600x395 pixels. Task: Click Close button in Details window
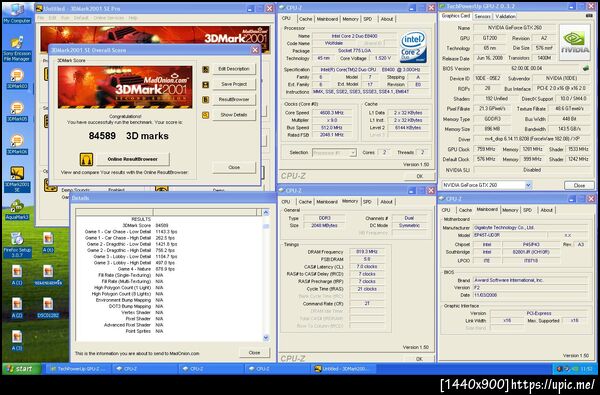click(254, 353)
